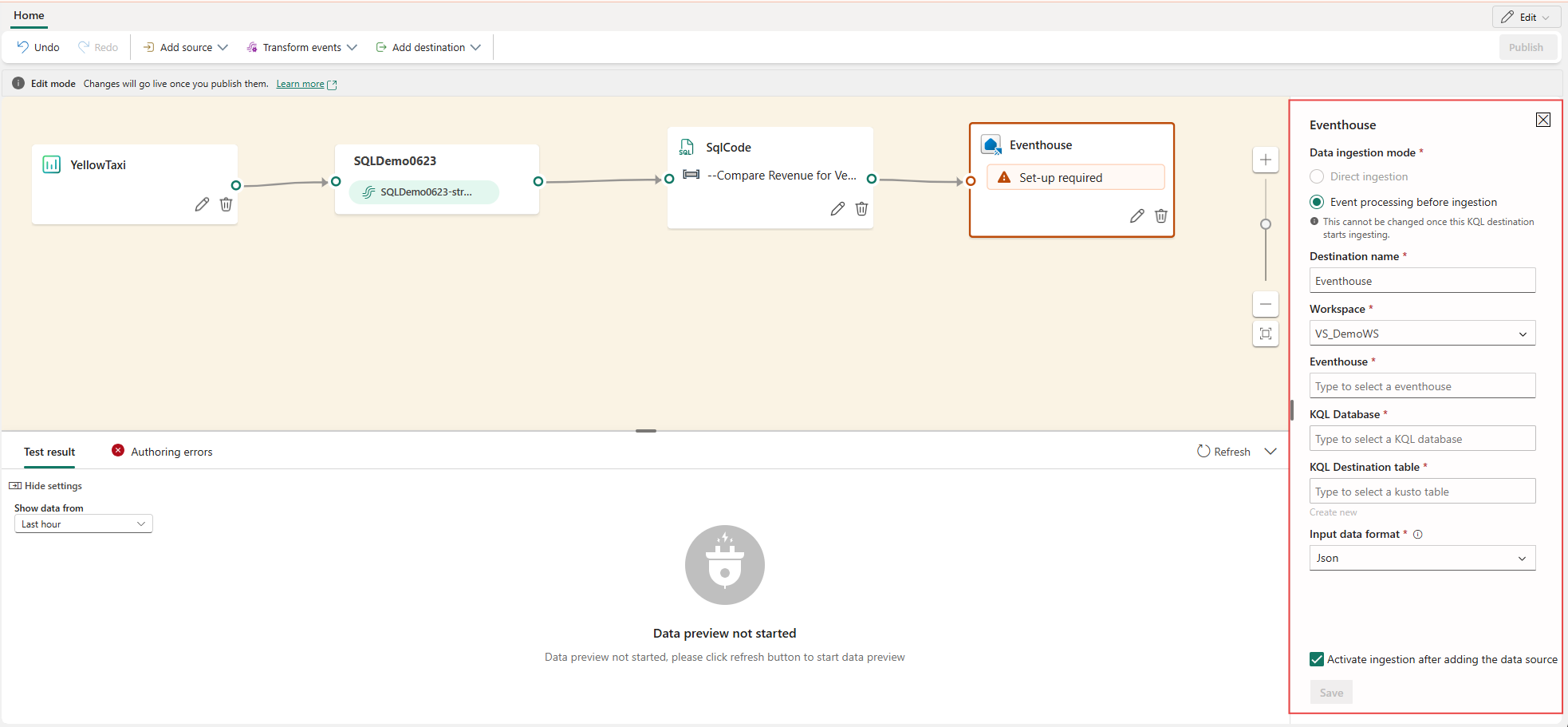Click the Publish button
Image resolution: width=1568 pixels, height=727 pixels.
tap(1526, 47)
